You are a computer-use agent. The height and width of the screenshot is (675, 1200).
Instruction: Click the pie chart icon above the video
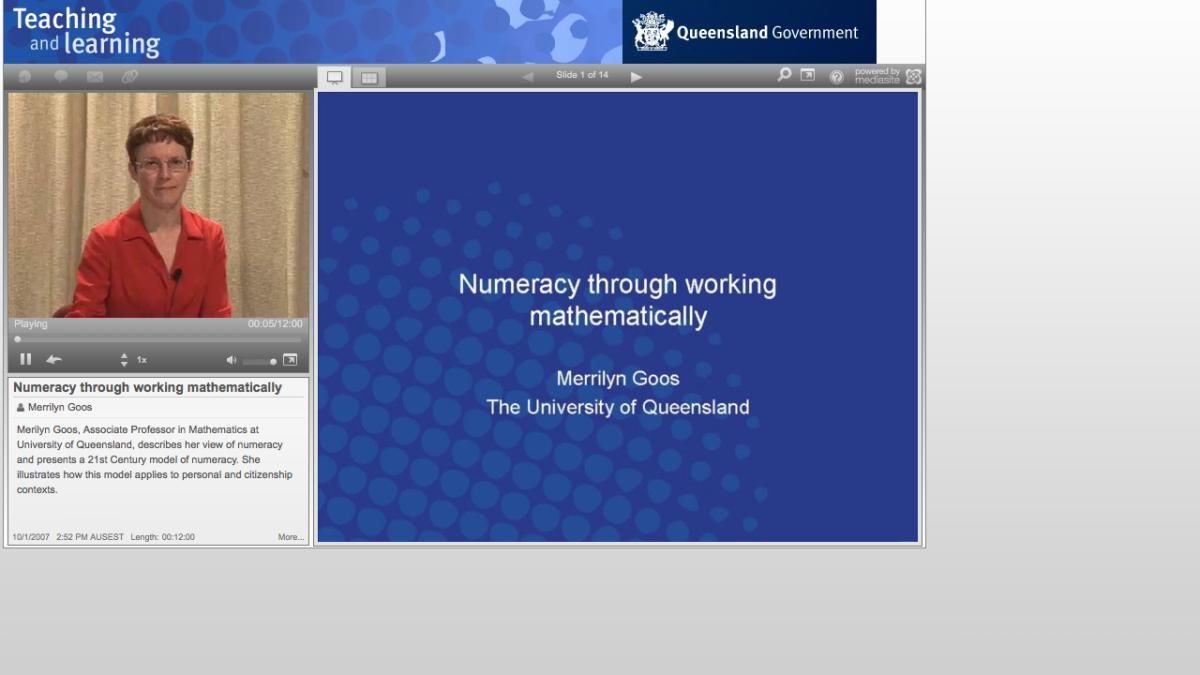click(x=24, y=76)
